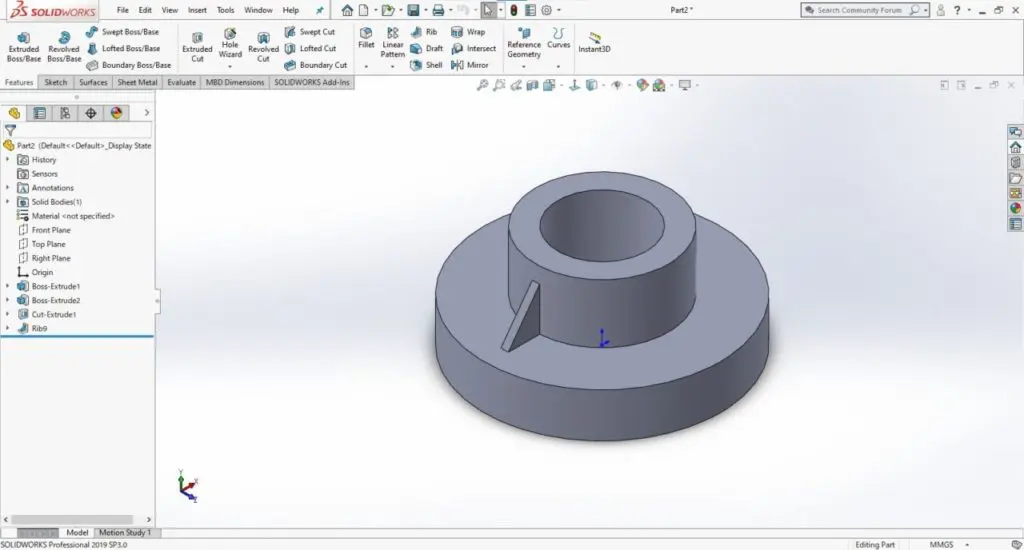The image size is (1024, 550).
Task: Click the Swept Boss/Base tool
Action: click(x=123, y=32)
